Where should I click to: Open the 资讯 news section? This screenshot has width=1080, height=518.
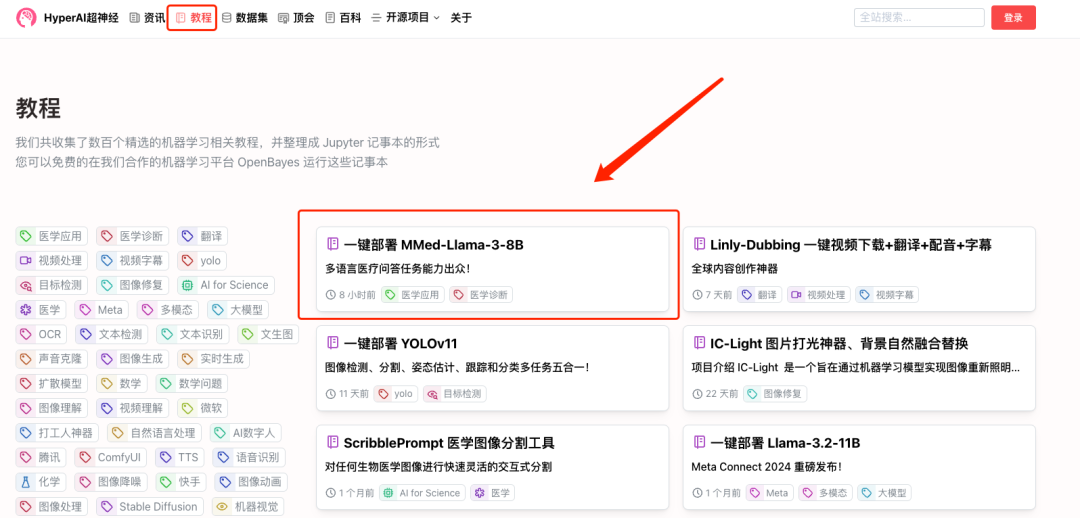[x=147, y=18]
